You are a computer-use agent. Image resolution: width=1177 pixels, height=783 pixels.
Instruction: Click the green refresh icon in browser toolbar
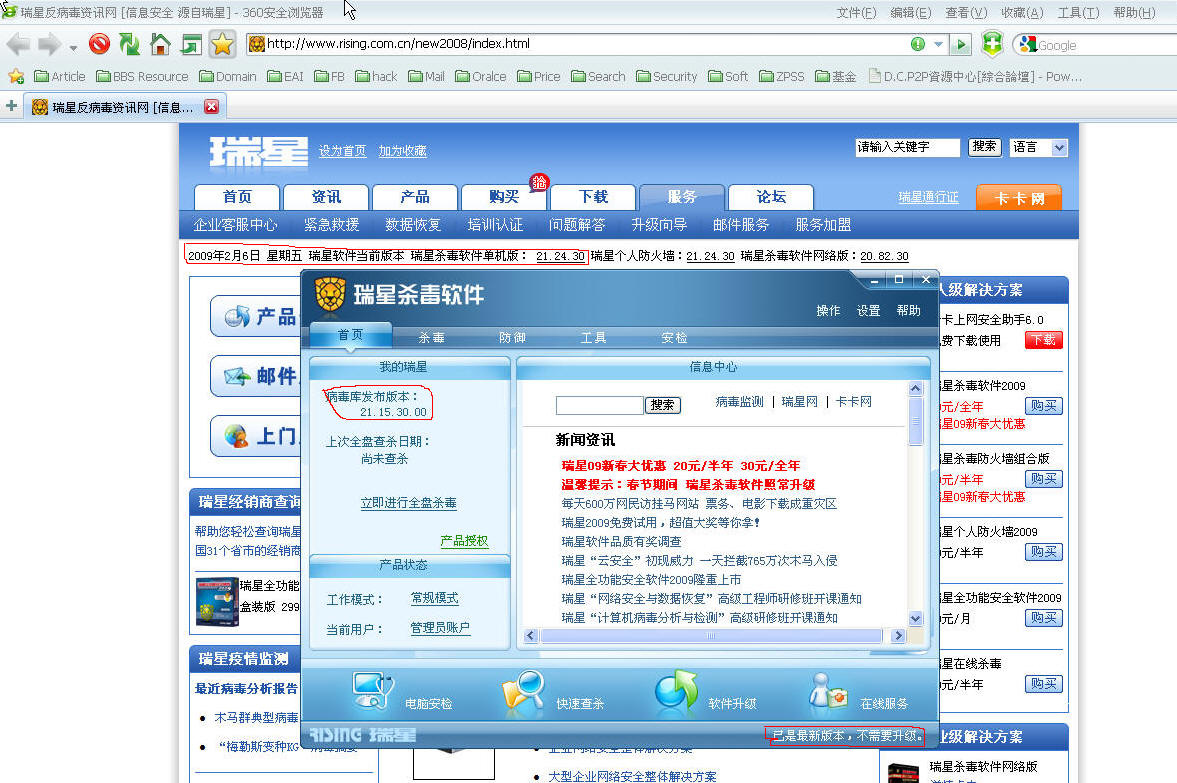[129, 44]
